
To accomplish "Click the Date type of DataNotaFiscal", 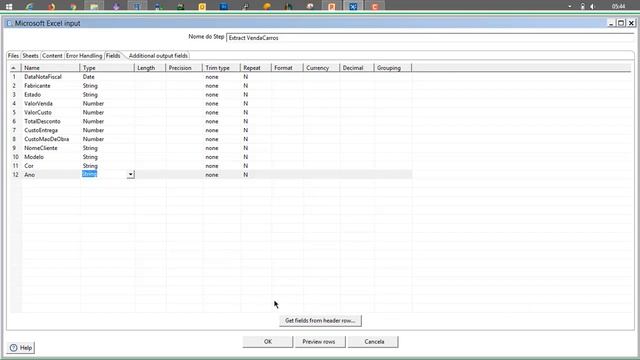I will click(89, 77).
